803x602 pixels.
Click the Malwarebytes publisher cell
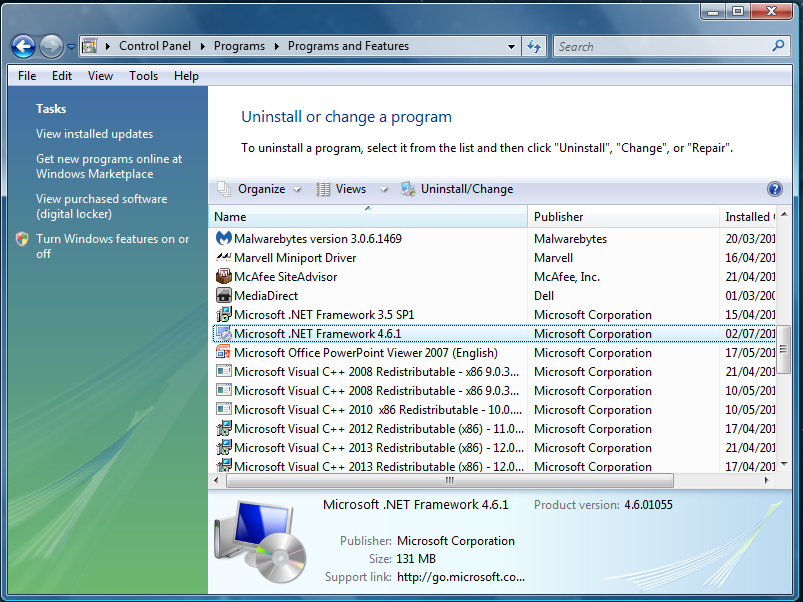(570, 239)
